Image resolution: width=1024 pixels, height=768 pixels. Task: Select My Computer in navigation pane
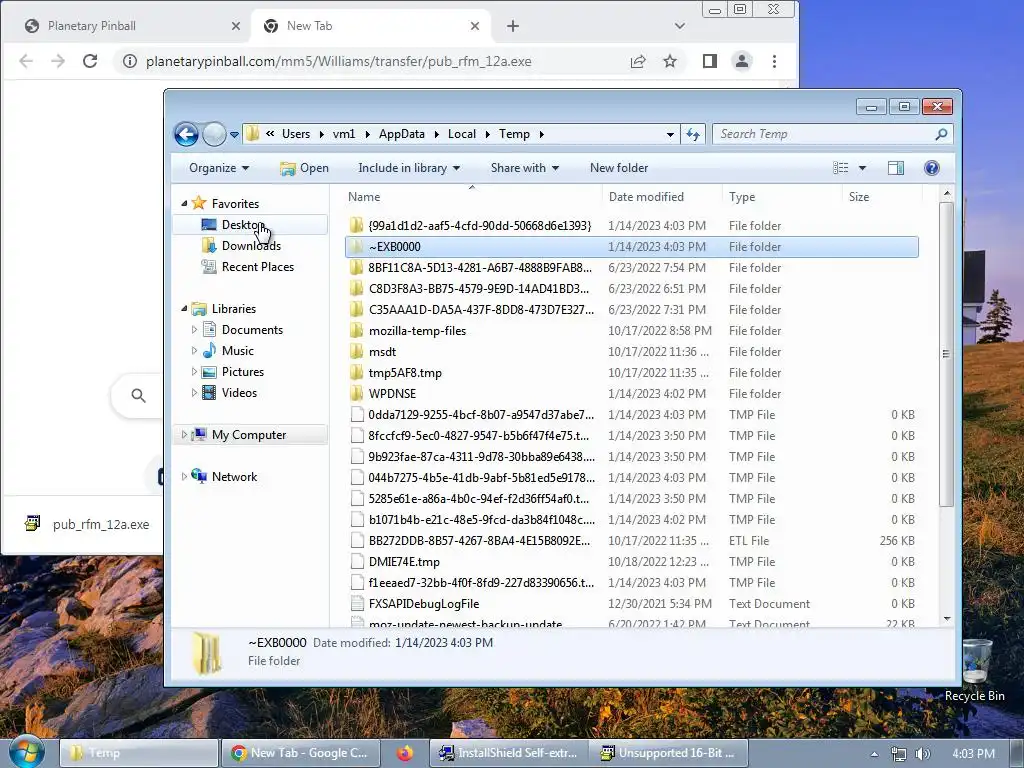pyautogui.click(x=249, y=435)
